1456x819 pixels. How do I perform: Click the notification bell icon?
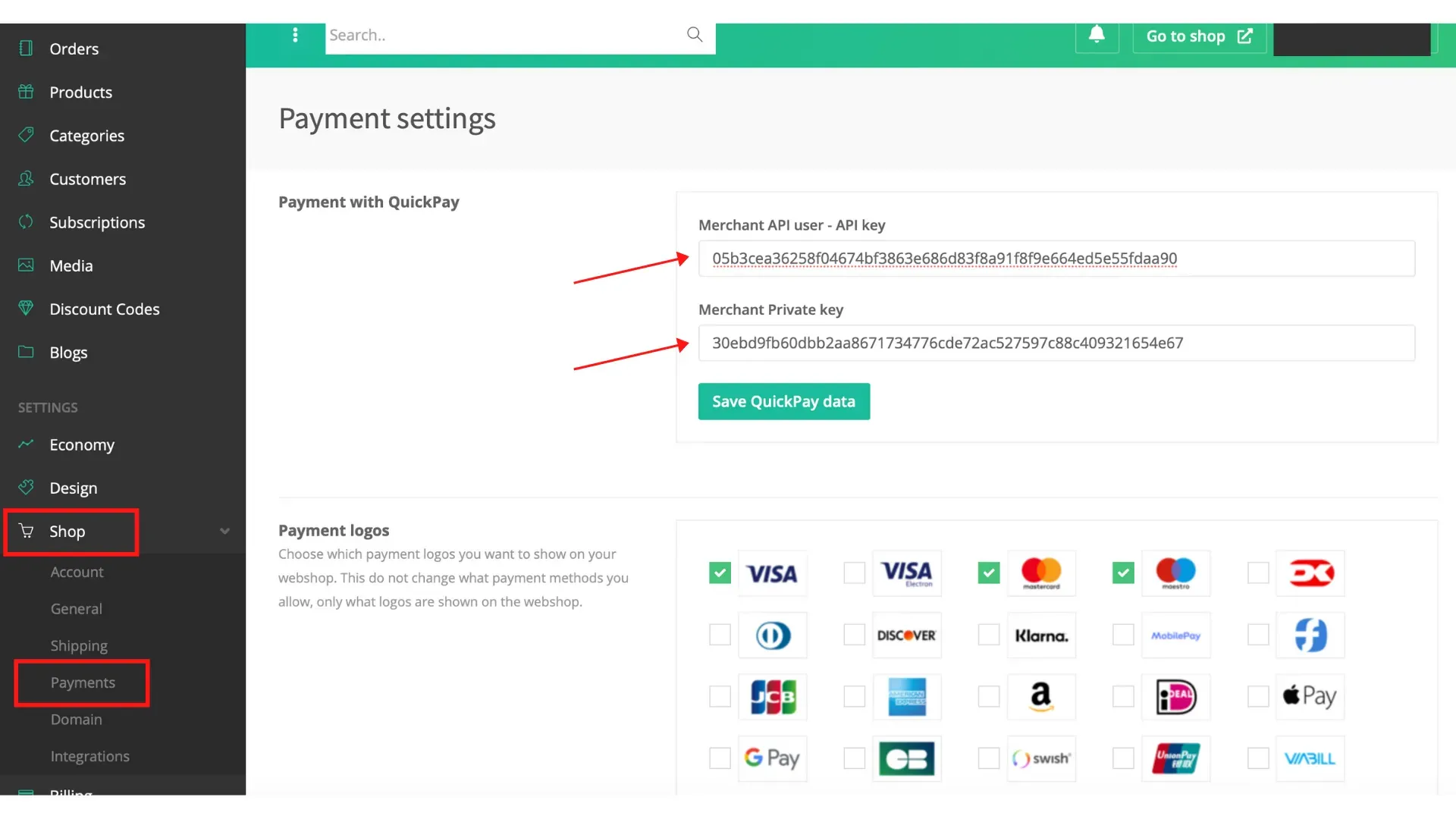1097,35
